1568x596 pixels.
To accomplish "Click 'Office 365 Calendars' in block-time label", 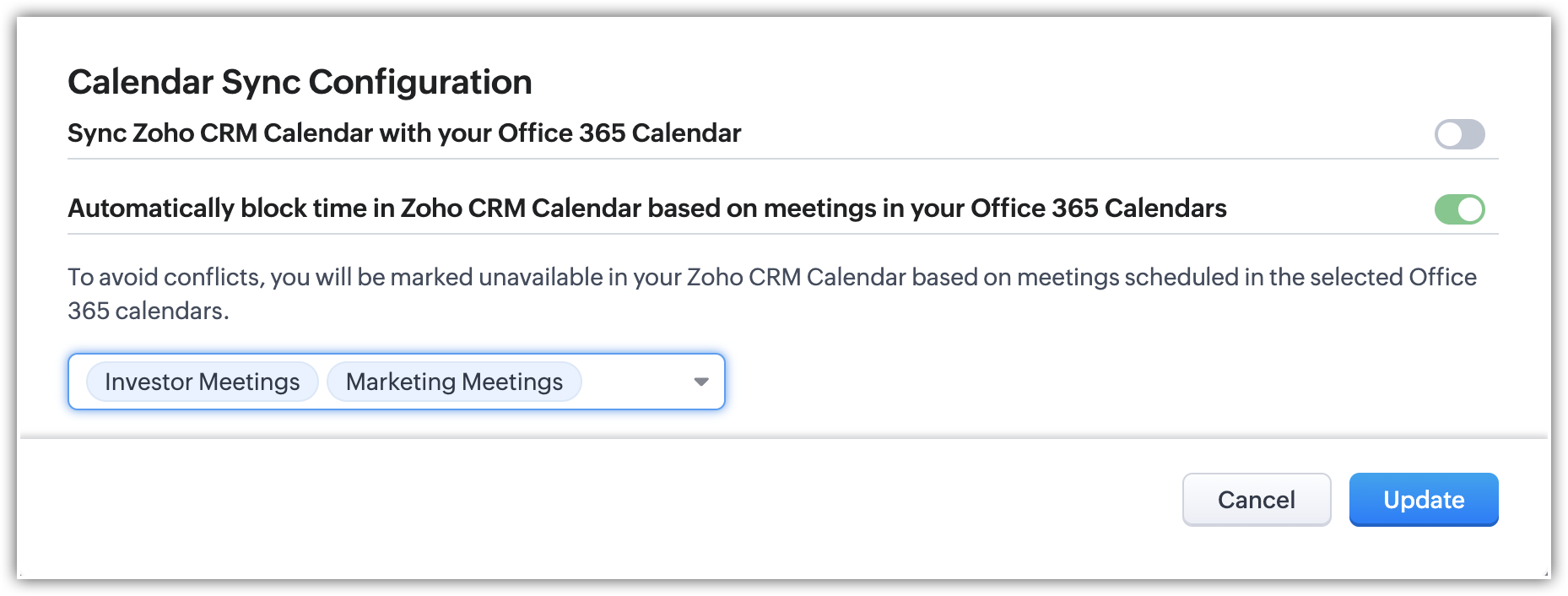I will pyautogui.click(x=1098, y=209).
